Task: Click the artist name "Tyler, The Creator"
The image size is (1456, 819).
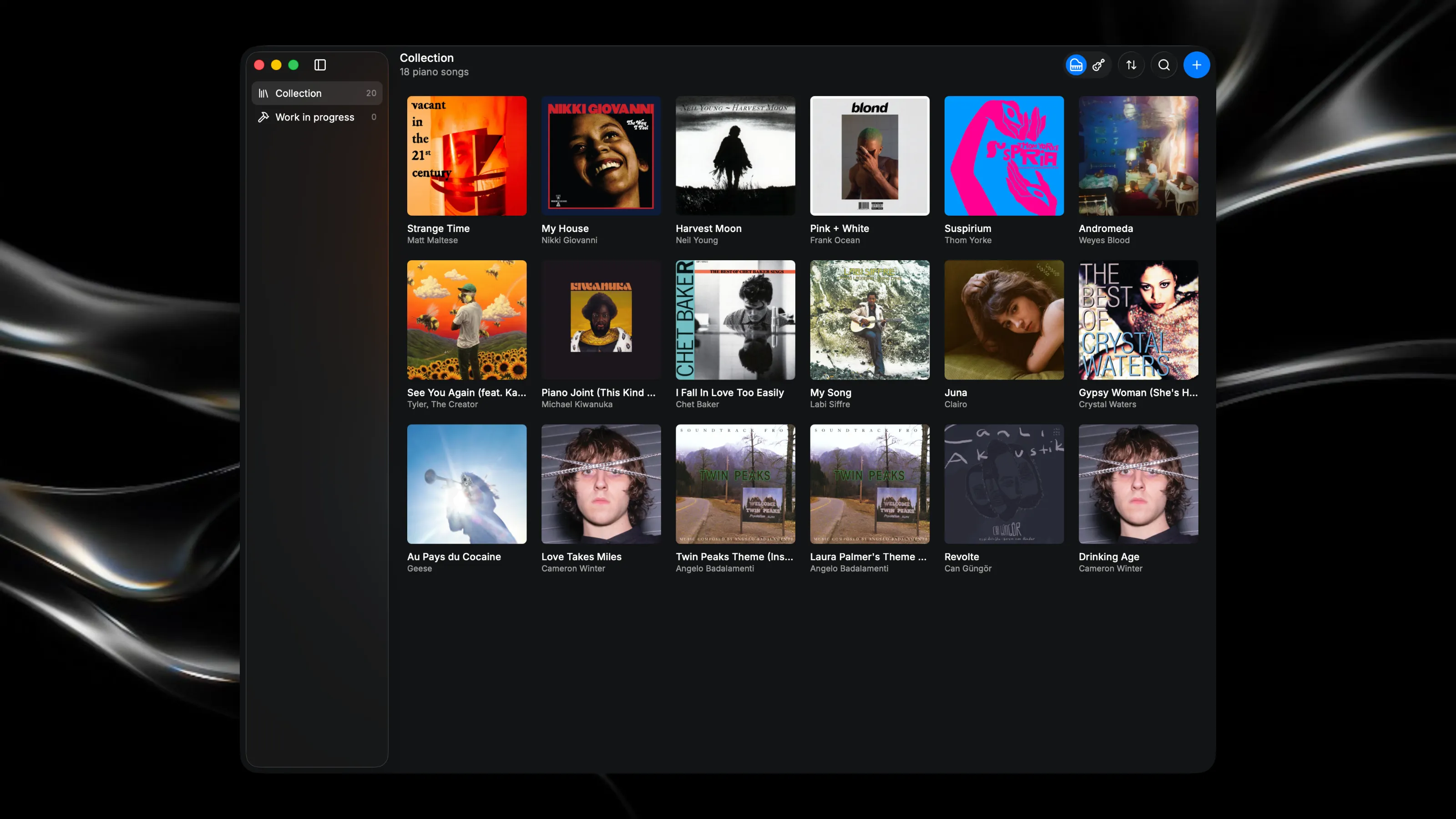Action: (442, 404)
